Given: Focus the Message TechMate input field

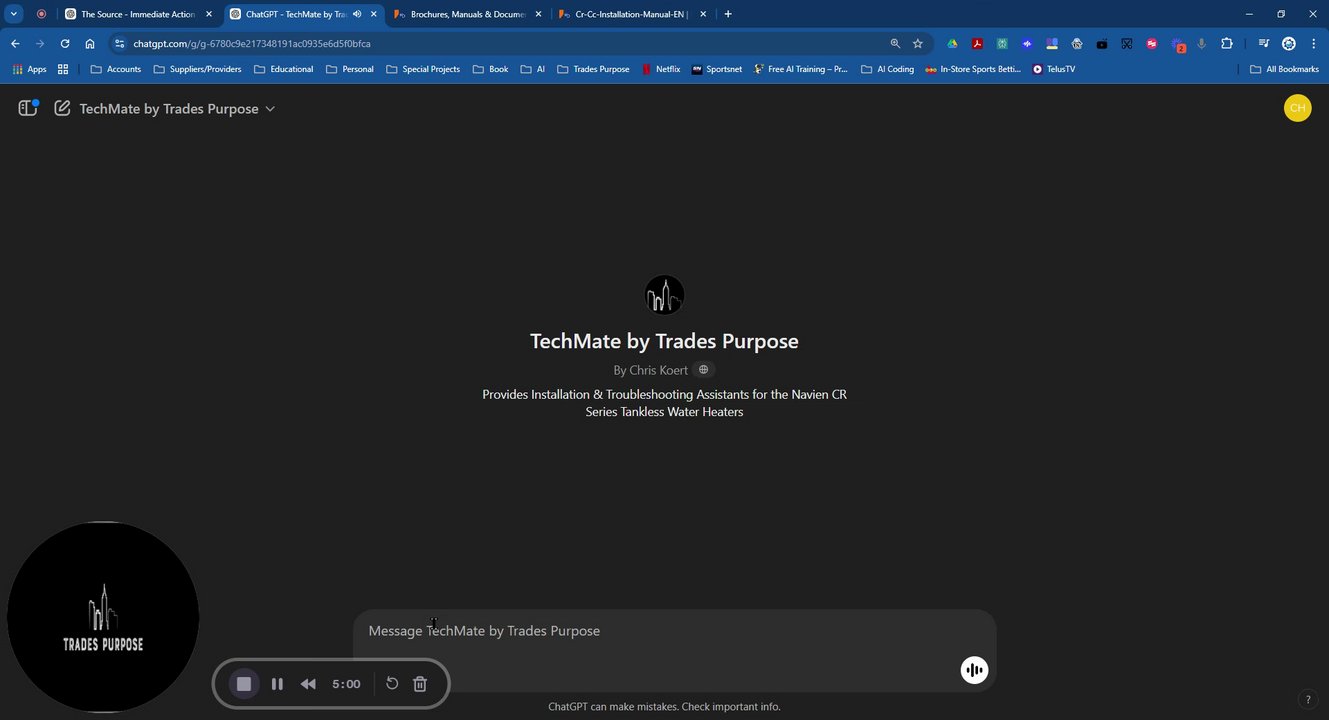Looking at the screenshot, I should point(674,631).
